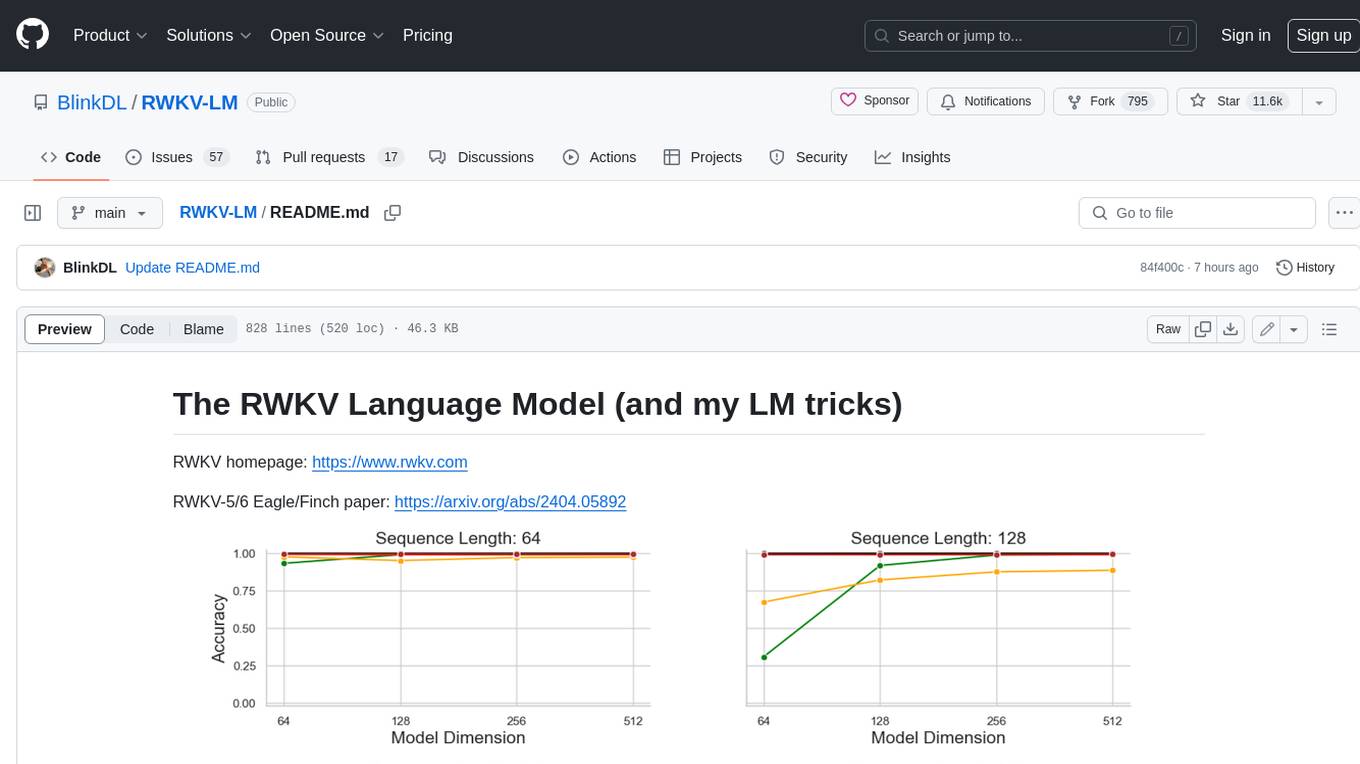Open BlinkDL commit author link
The image size is (1360, 764).
[90, 267]
